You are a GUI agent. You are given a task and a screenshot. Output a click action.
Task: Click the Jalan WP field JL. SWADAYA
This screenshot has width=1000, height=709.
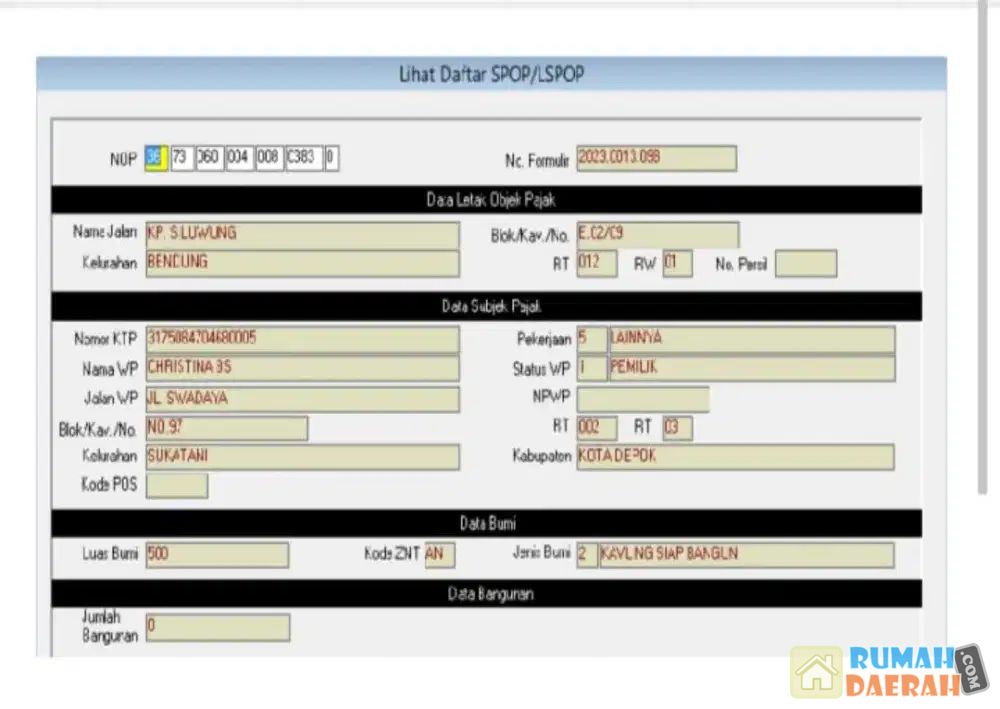pos(302,399)
